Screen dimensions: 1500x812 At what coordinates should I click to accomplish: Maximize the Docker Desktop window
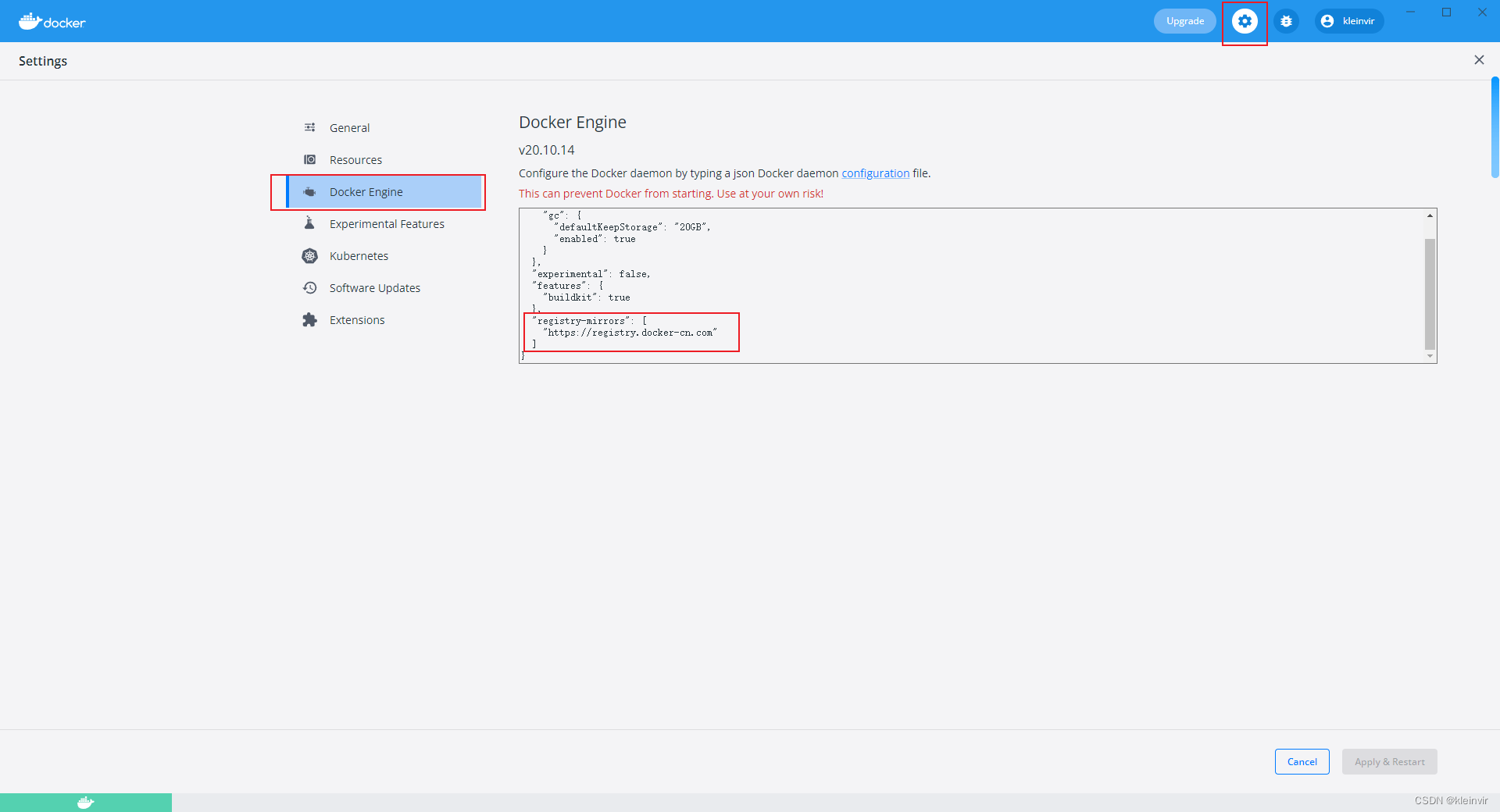tap(1446, 12)
